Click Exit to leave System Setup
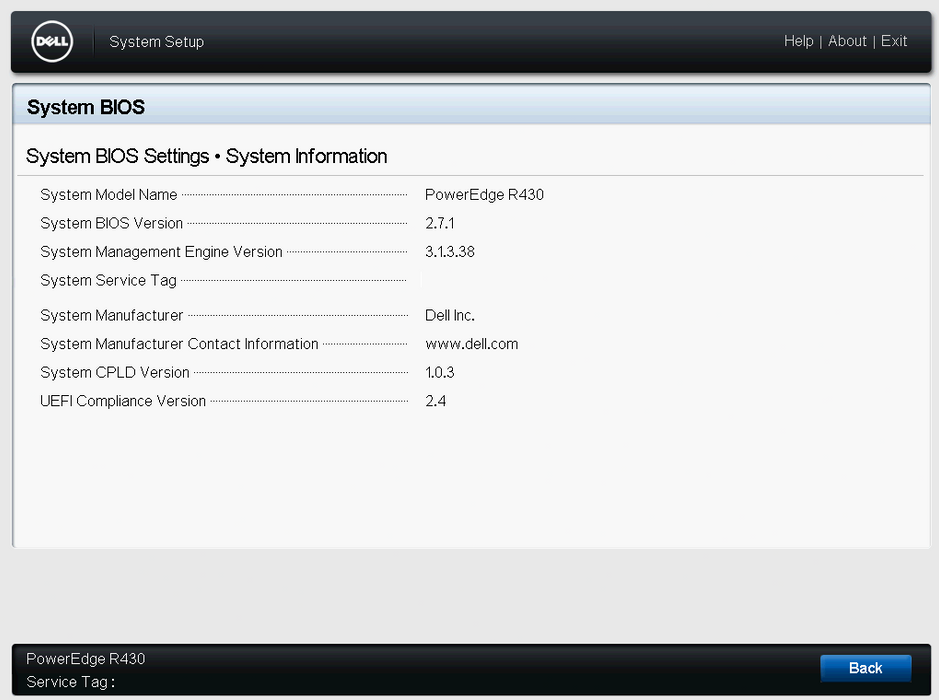Image resolution: width=939 pixels, height=700 pixels. 893,41
